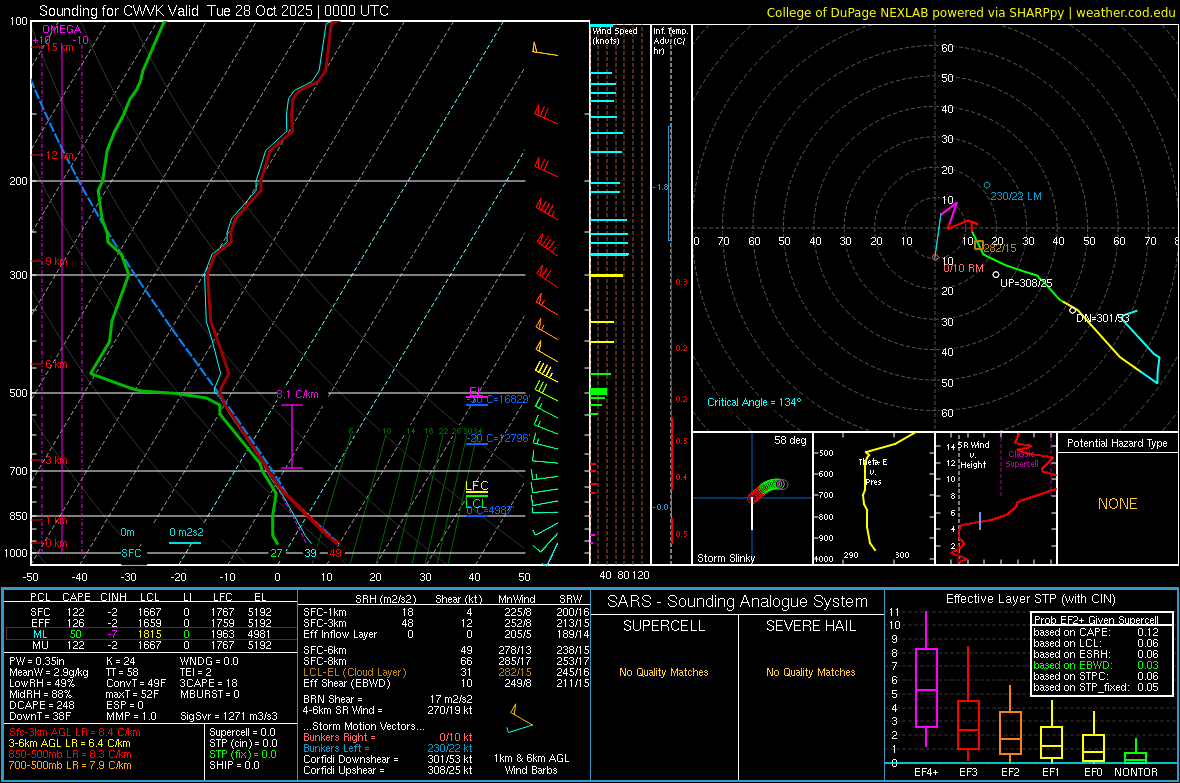1180x783 pixels.
Task: Click the SRH (m2/s2) column header
Action: (x=385, y=599)
